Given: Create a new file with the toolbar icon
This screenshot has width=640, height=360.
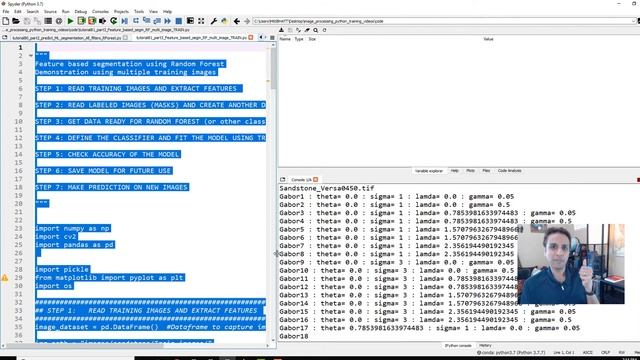Looking at the screenshot, I should coord(6,21).
